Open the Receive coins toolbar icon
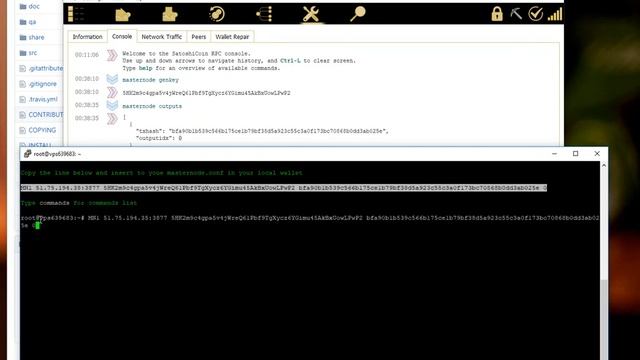The height and width of the screenshot is (360, 640). coord(169,14)
